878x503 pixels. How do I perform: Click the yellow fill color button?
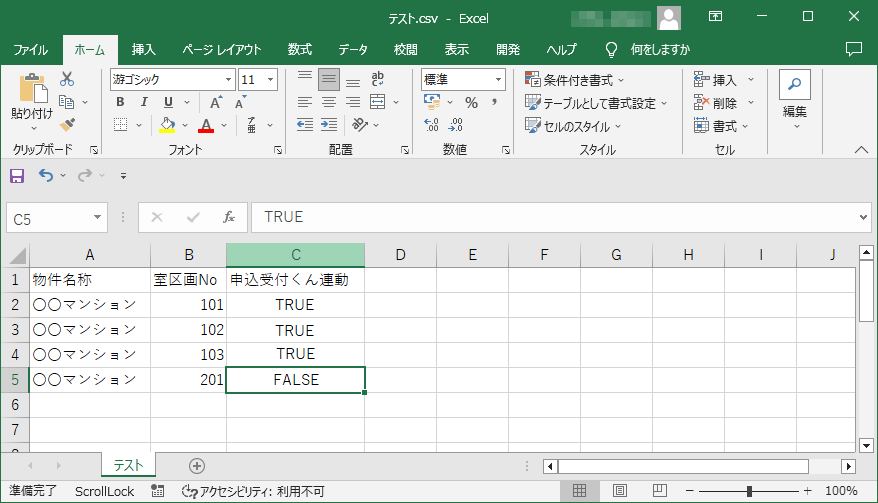168,125
